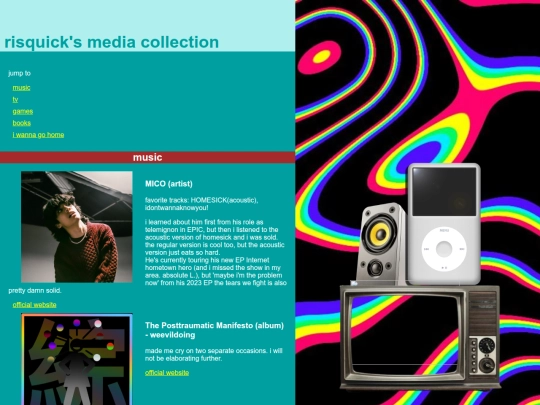The image size is (540, 405).
Task: Click the 'MICO (artist)' title
Action: tap(169, 184)
